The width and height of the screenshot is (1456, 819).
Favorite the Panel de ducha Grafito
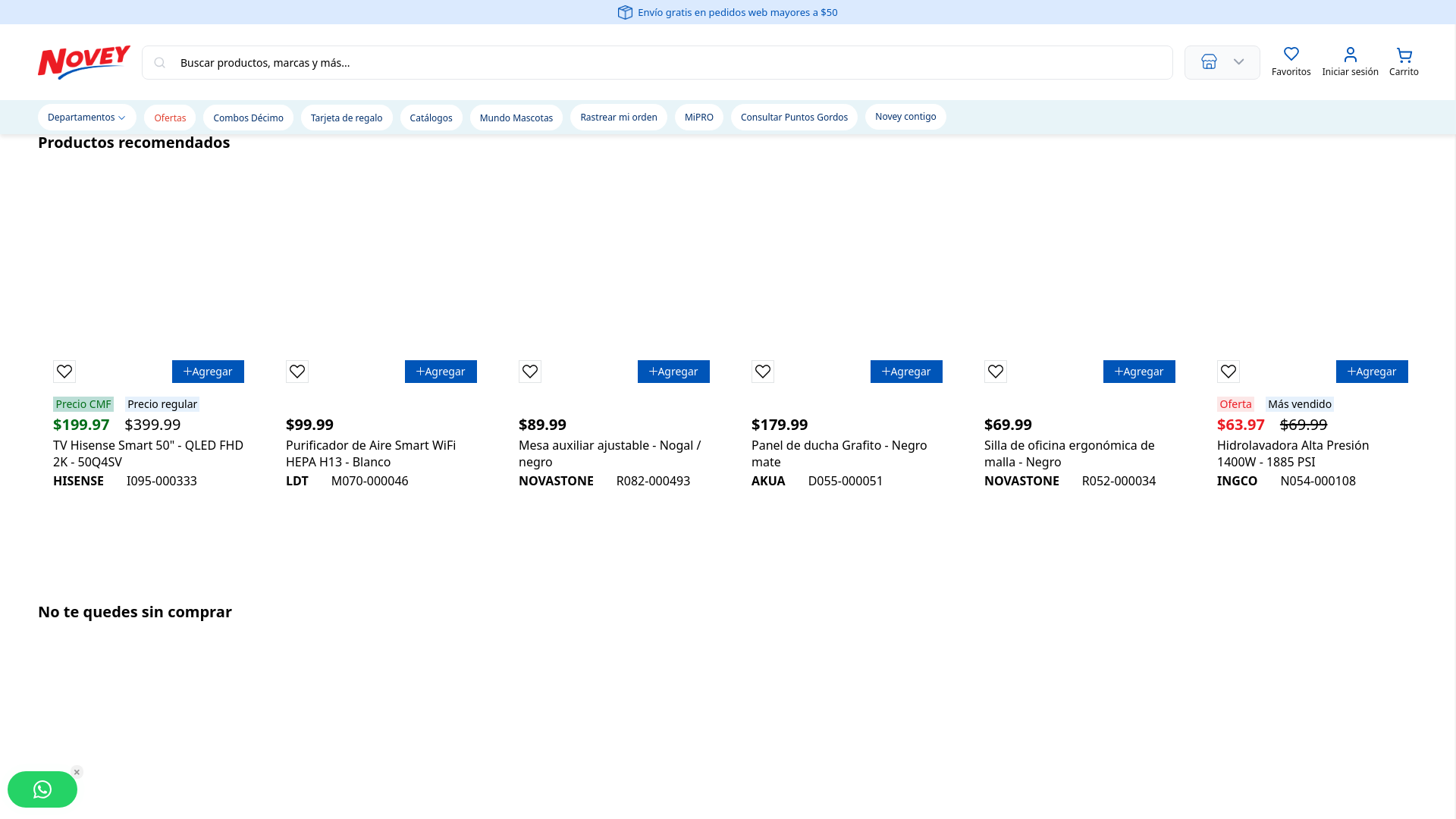pos(763,372)
